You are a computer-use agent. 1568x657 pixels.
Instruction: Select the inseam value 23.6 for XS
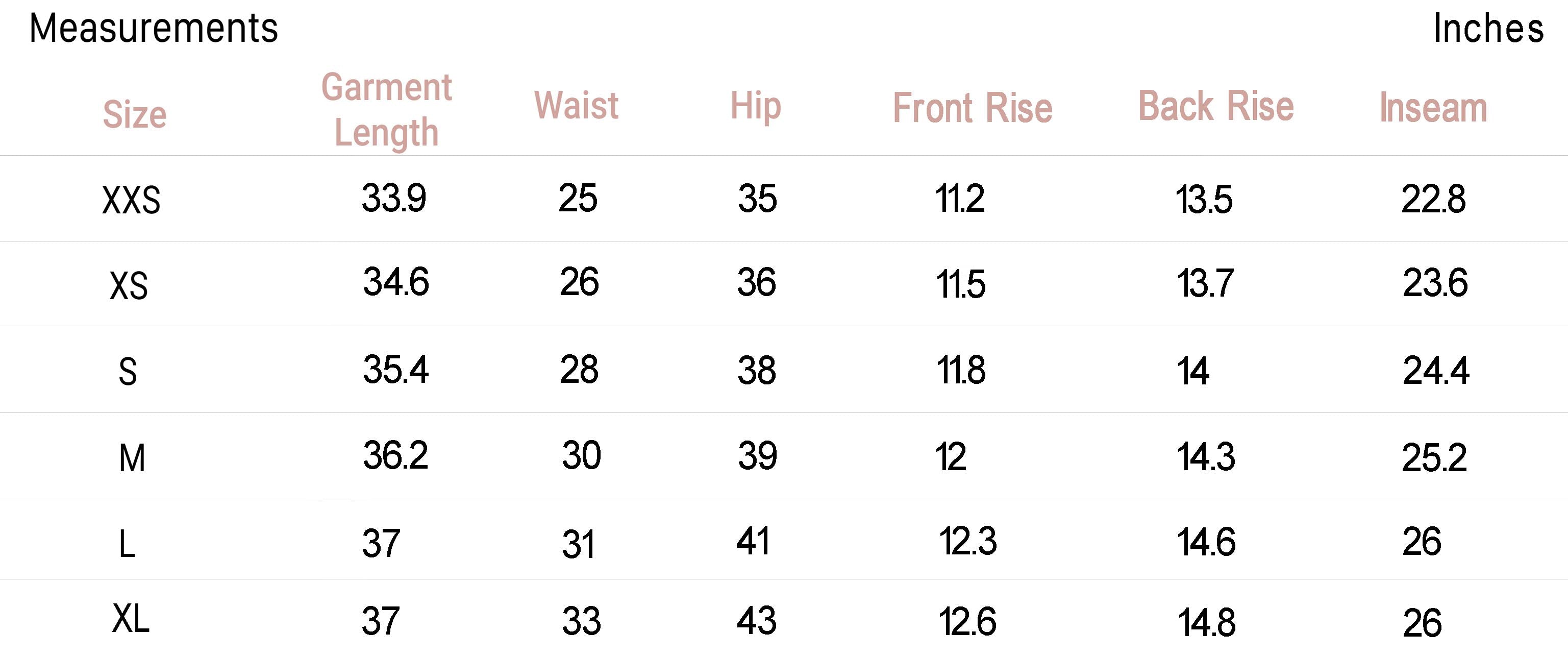point(1435,283)
